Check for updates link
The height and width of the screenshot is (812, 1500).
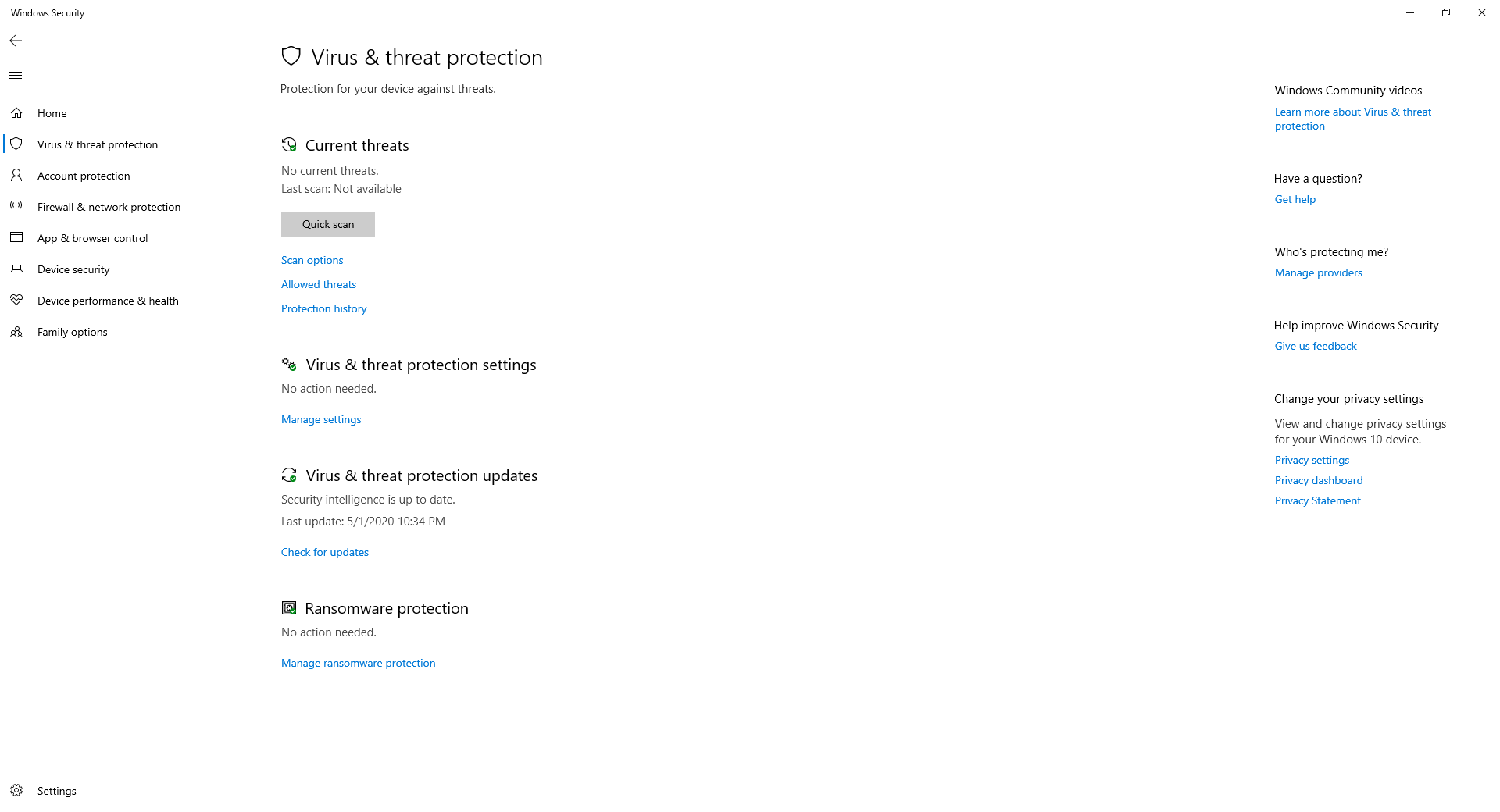click(x=325, y=552)
